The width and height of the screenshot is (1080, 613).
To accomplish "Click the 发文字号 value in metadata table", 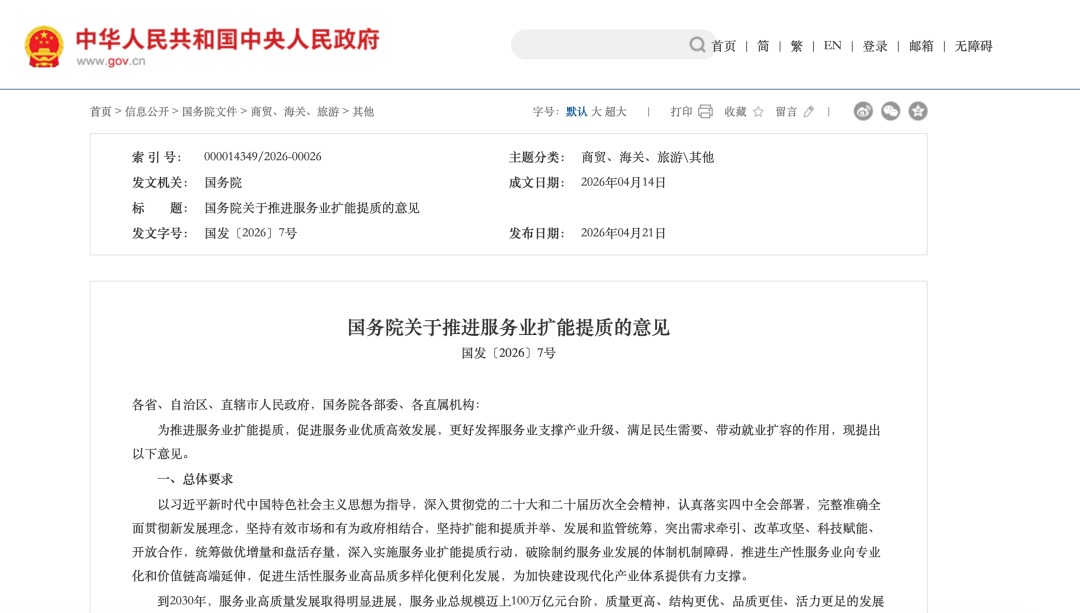I will 251,233.
